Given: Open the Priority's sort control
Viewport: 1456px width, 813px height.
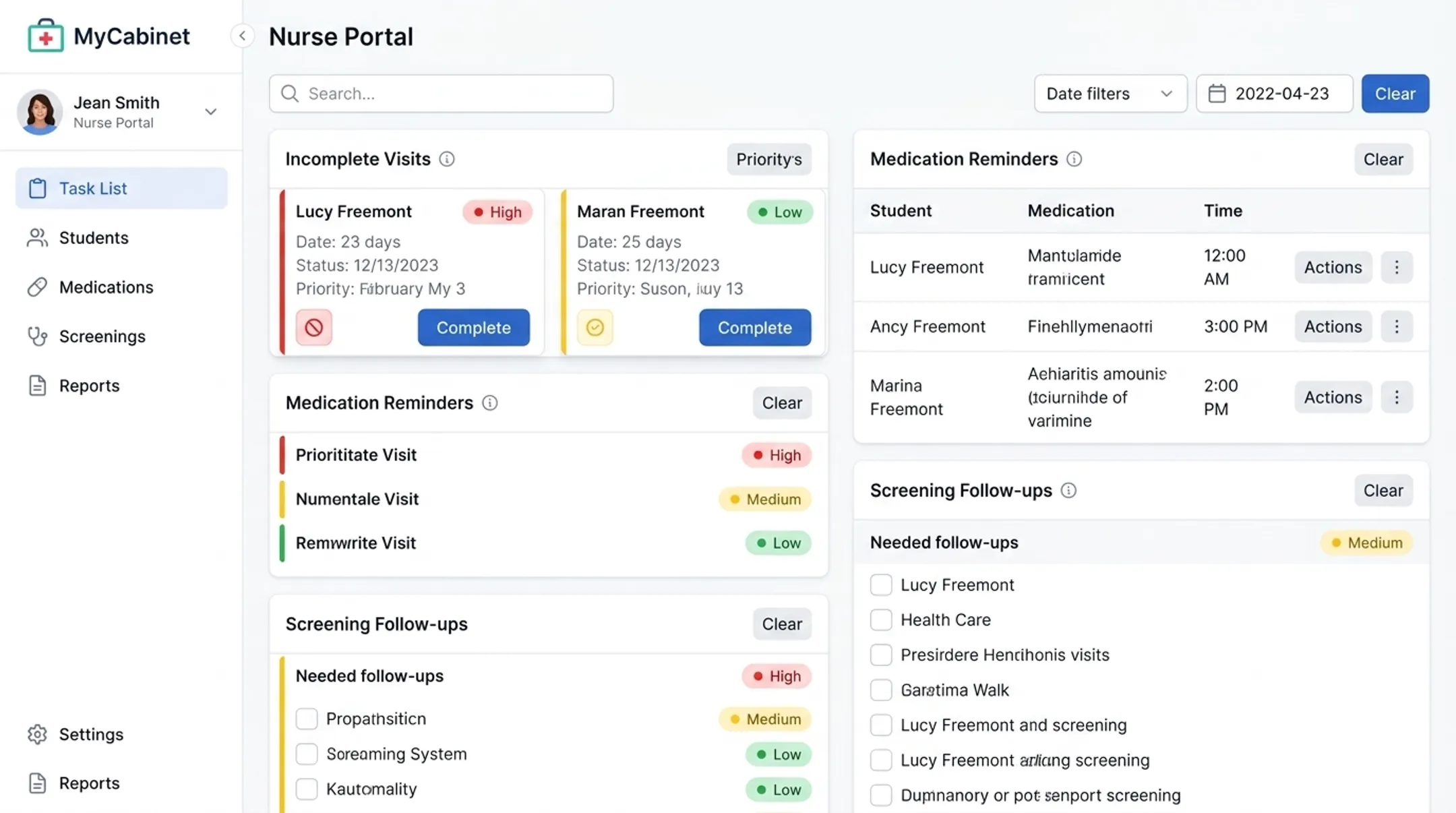Looking at the screenshot, I should [x=769, y=160].
